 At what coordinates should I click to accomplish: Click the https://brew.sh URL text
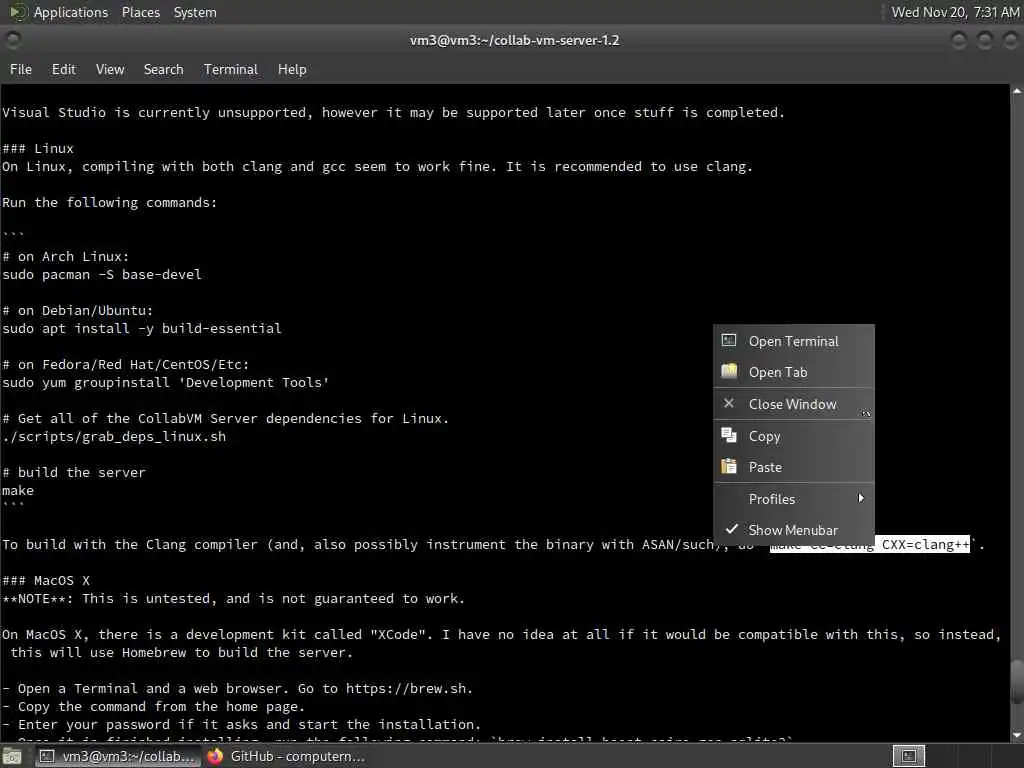406,688
